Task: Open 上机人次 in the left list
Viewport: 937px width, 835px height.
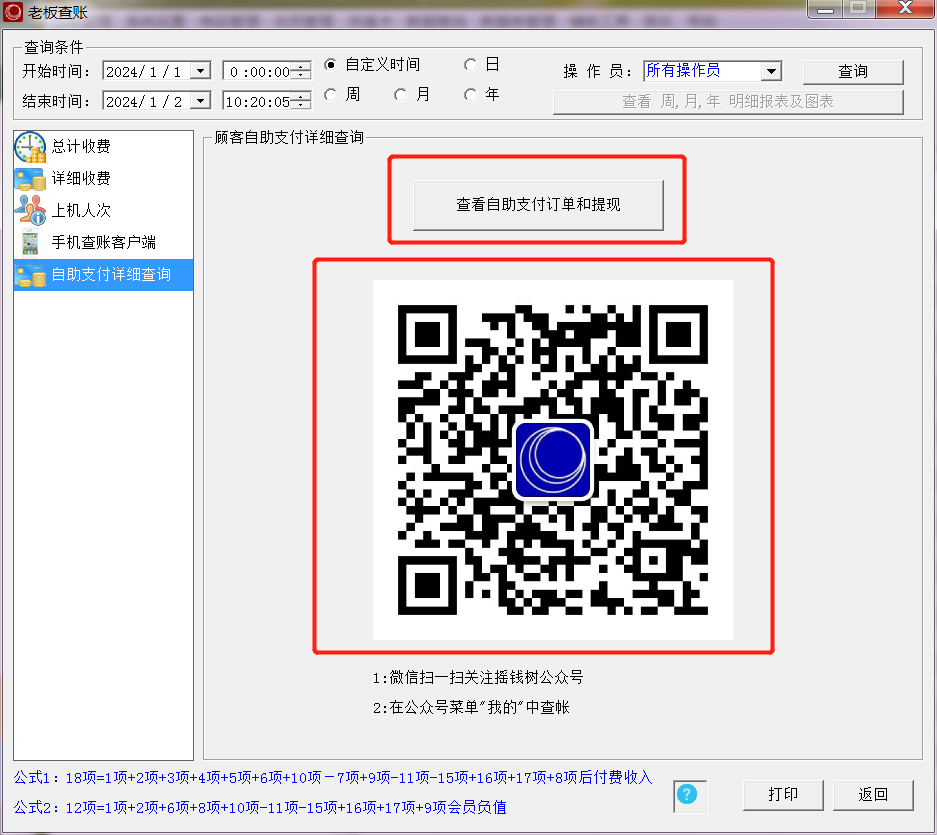Action: click(103, 210)
